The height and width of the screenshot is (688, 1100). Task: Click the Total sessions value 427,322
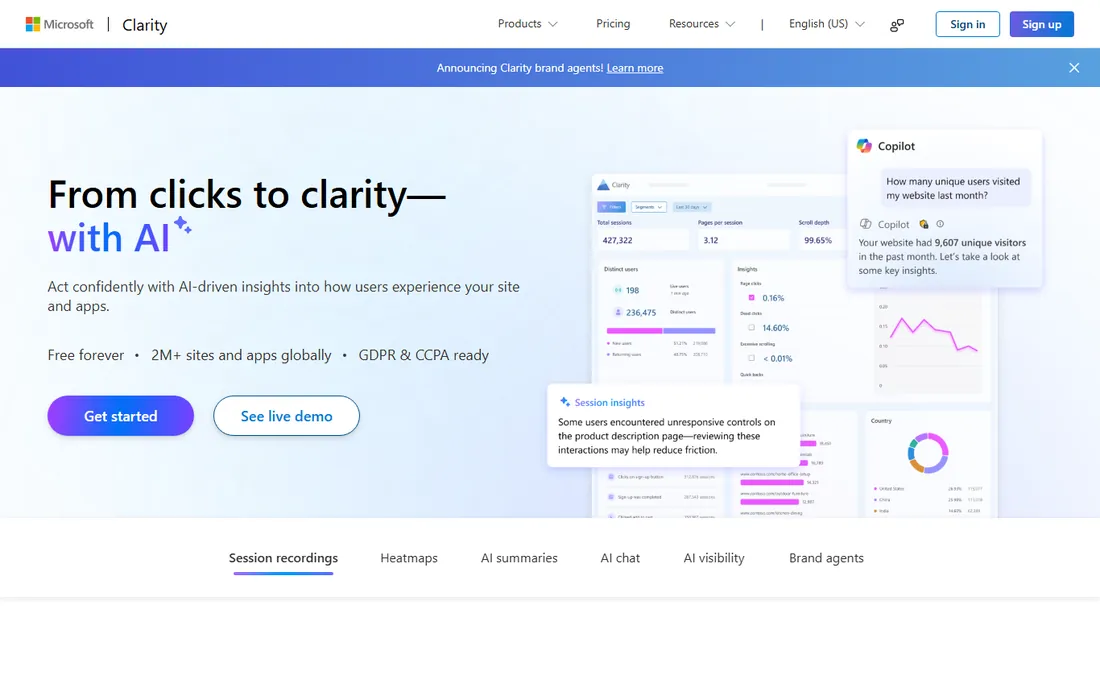point(617,240)
